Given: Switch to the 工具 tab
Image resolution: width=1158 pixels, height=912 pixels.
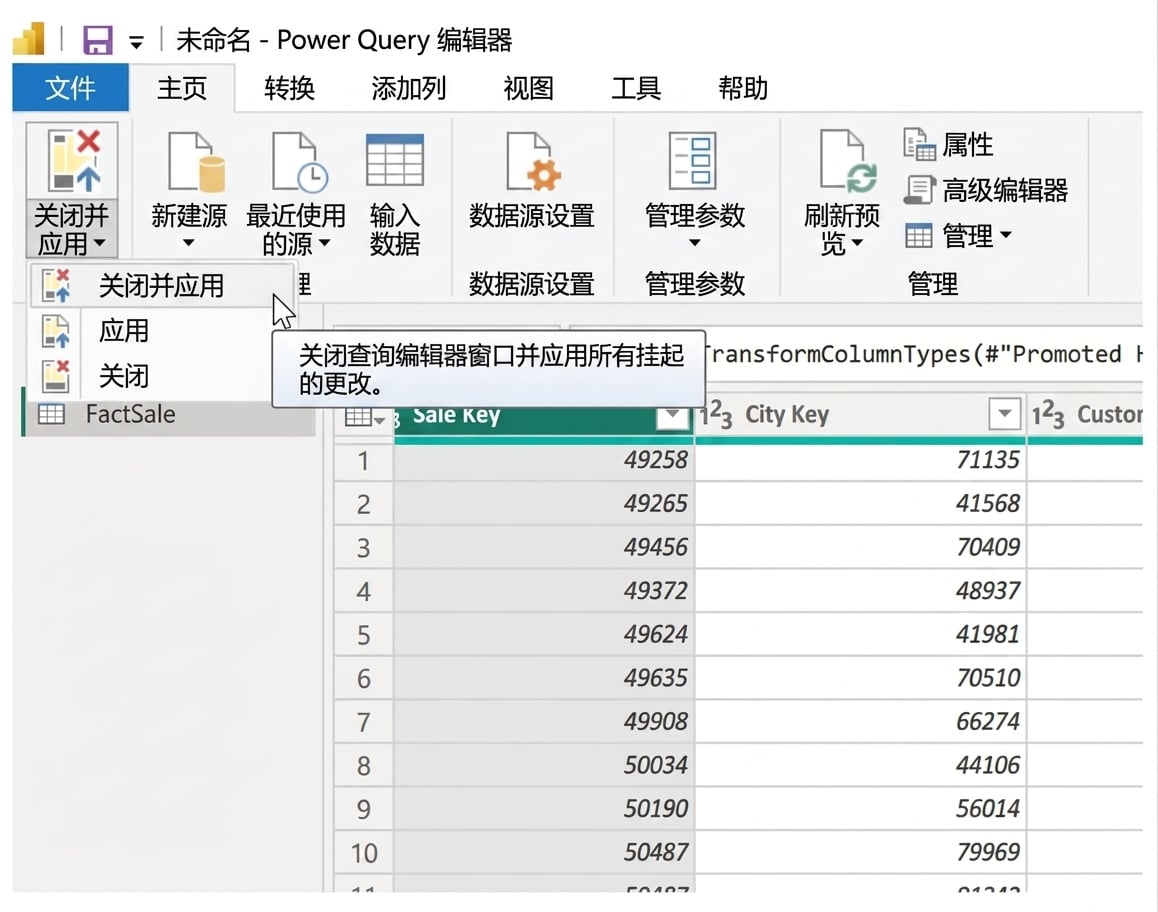Looking at the screenshot, I should [636, 88].
